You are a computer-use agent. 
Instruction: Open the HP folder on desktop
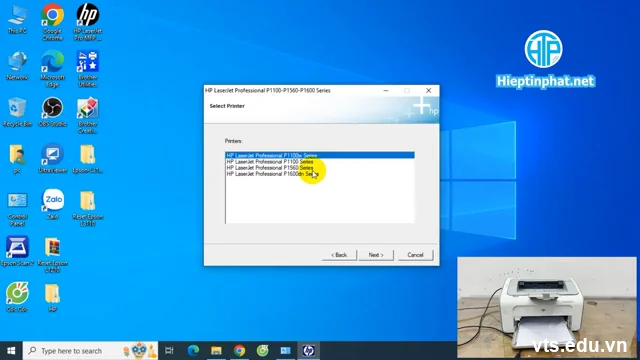53,297
